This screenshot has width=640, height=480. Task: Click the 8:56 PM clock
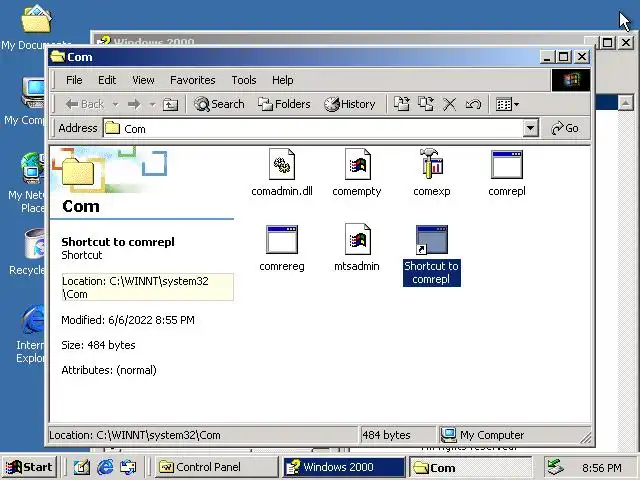click(x=602, y=468)
